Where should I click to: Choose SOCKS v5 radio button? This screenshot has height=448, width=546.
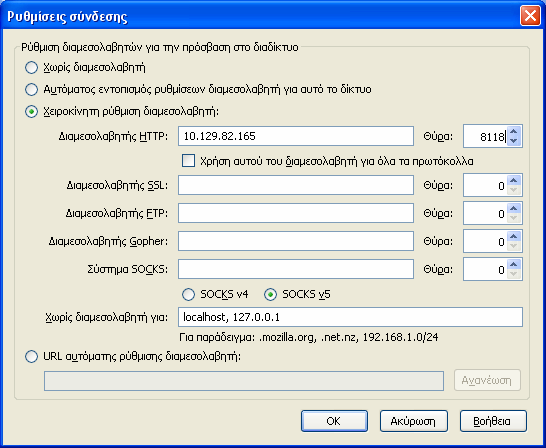pyautogui.click(x=271, y=294)
